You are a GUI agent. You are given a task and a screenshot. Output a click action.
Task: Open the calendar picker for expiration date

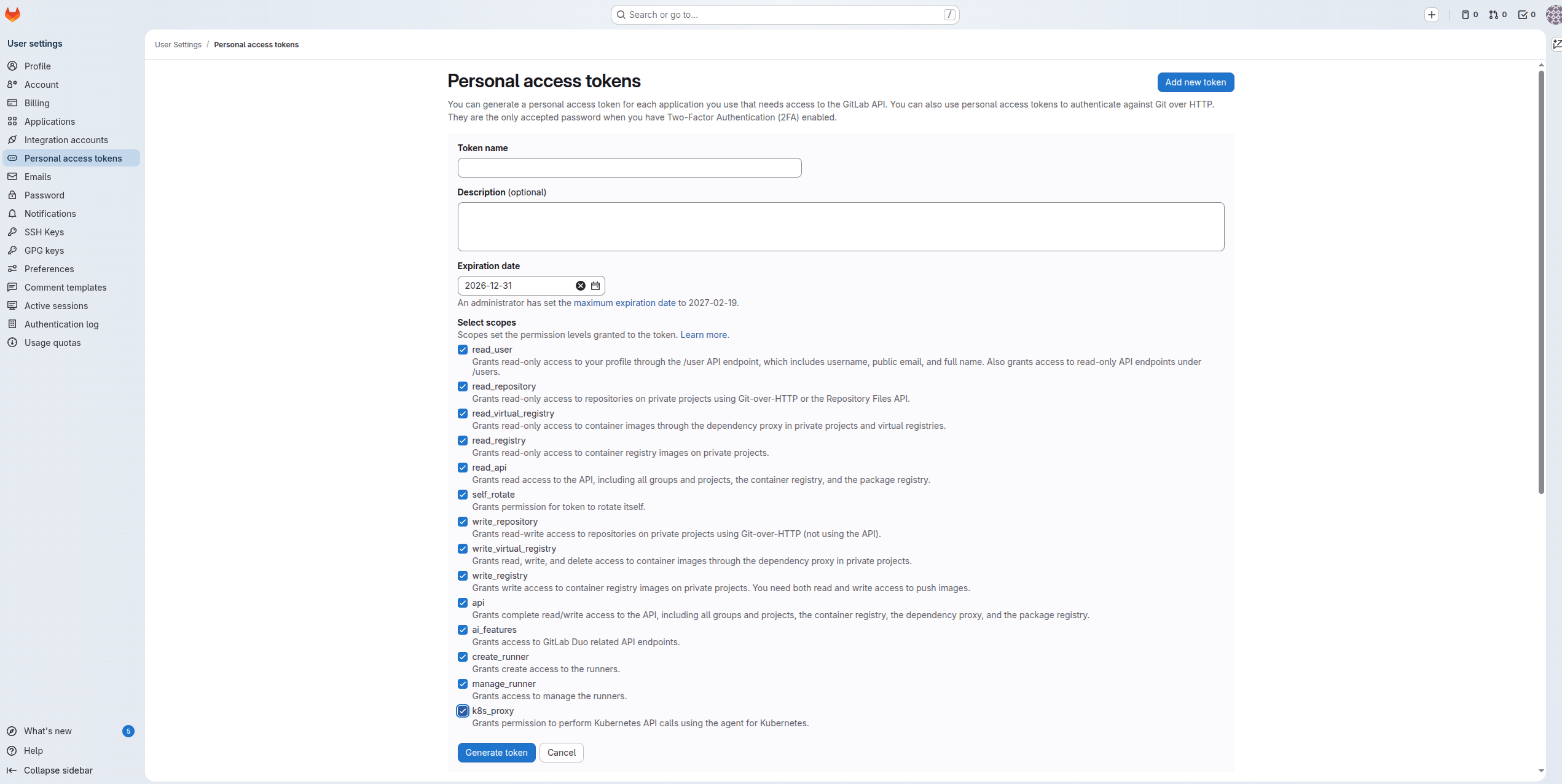click(x=594, y=286)
